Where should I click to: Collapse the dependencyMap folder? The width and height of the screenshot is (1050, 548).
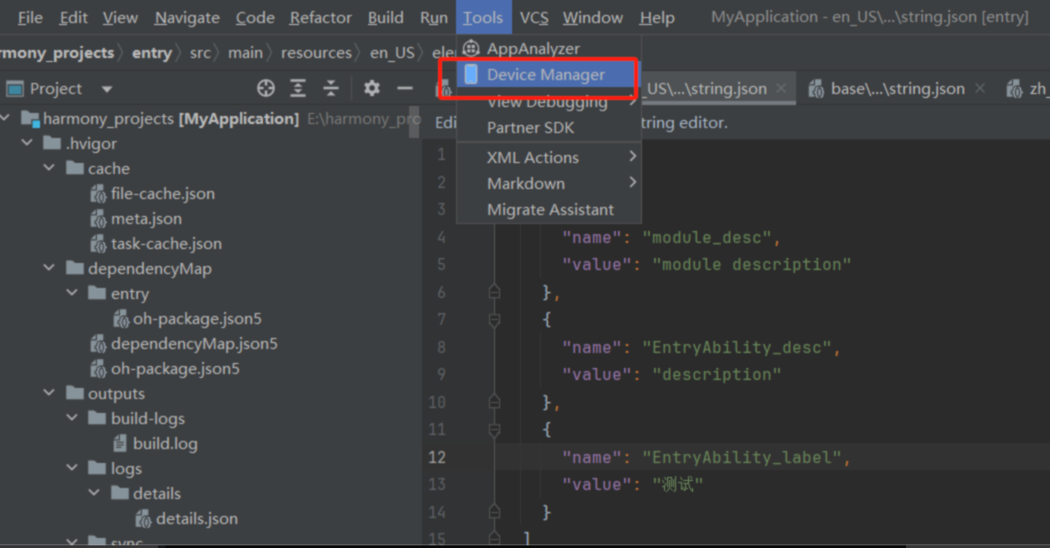[50, 267]
